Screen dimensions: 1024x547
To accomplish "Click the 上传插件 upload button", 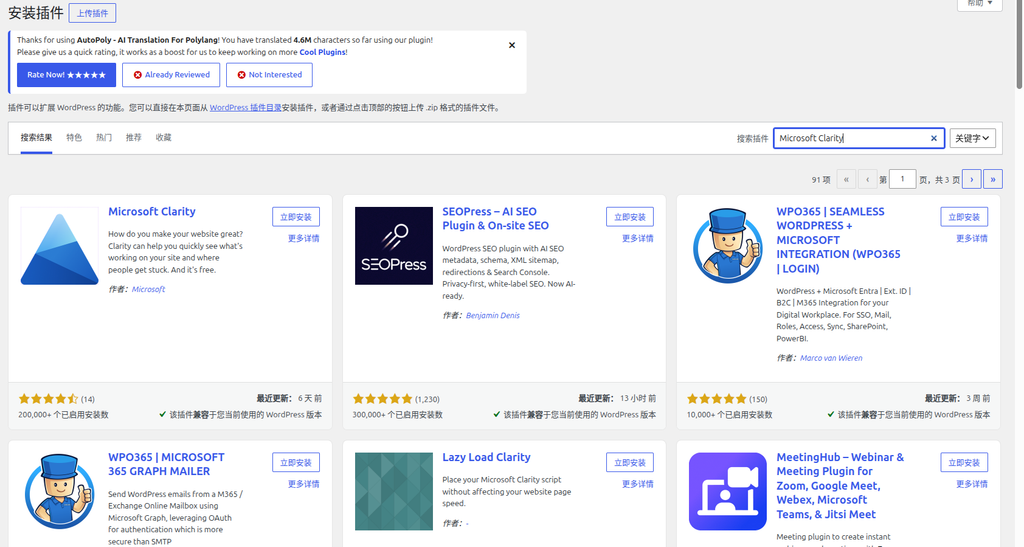I will tap(92, 13).
